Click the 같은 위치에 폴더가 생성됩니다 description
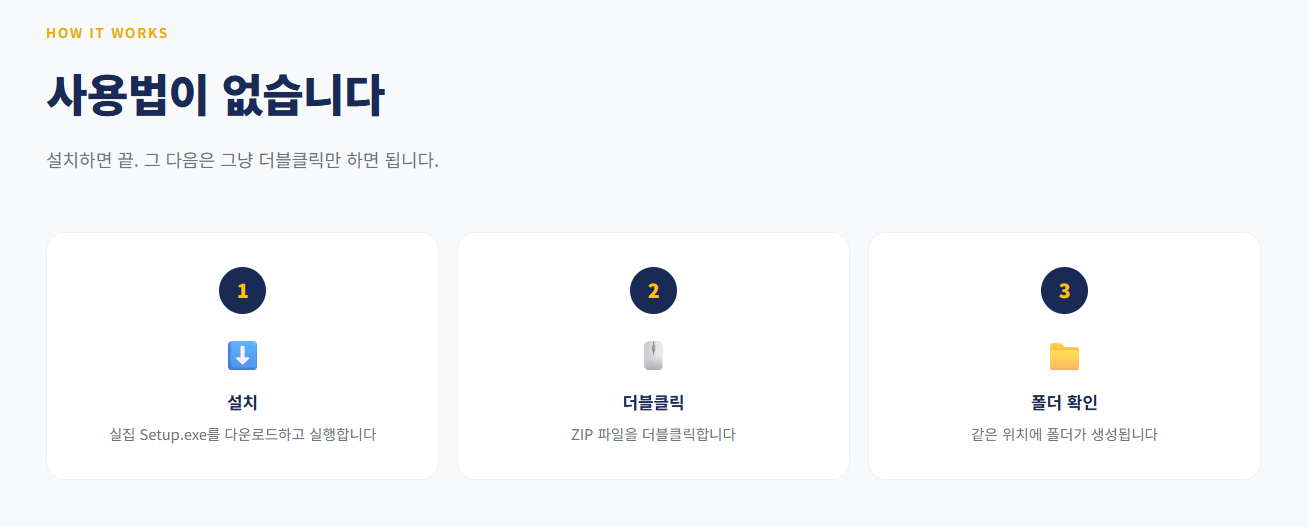Viewport: 1308px width, 527px height. [x=1064, y=435]
